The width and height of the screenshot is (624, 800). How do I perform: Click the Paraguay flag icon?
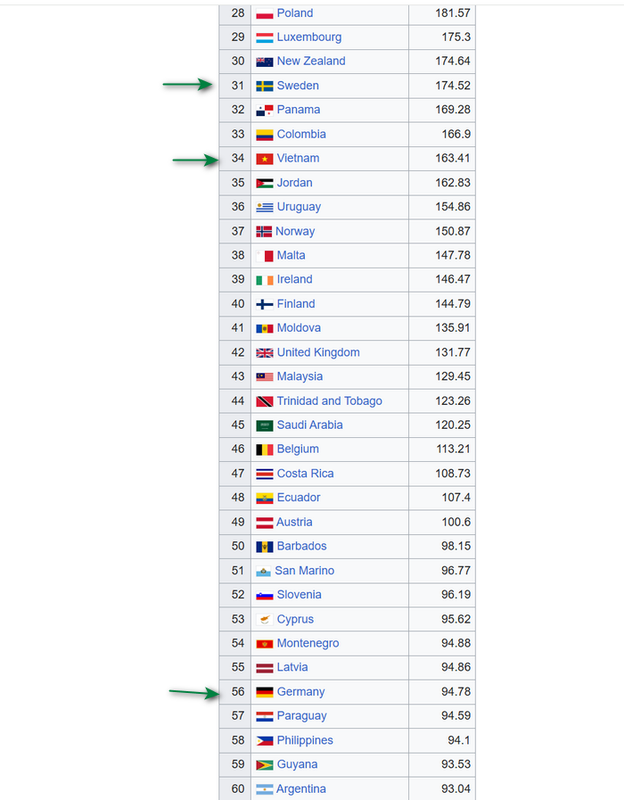[264, 717]
